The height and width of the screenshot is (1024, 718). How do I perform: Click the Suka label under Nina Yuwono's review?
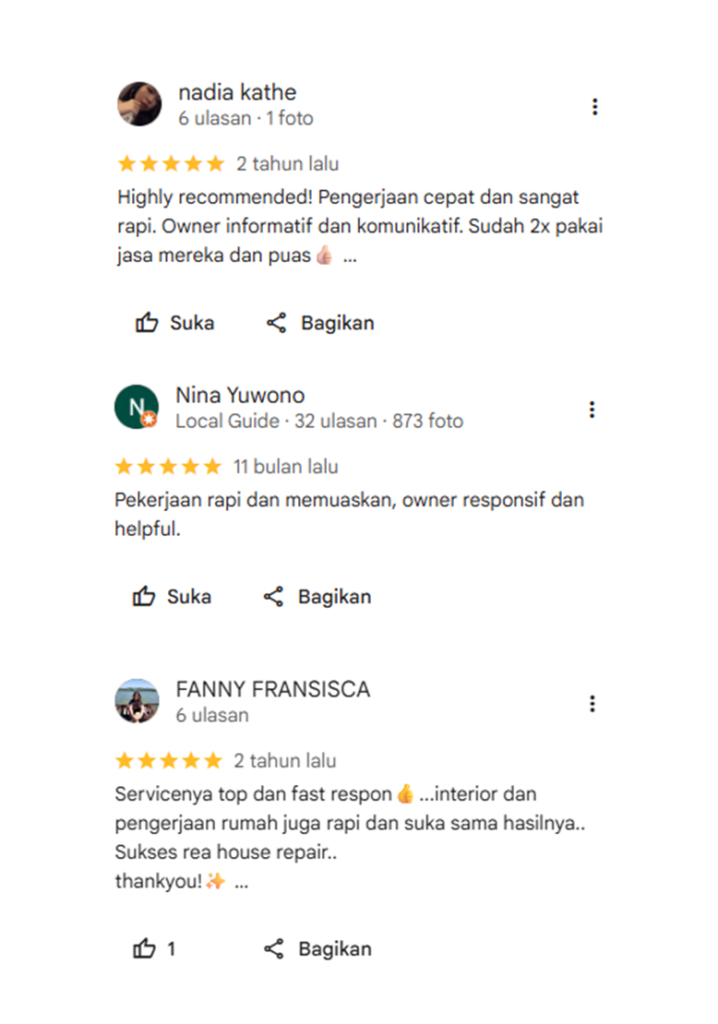[189, 596]
